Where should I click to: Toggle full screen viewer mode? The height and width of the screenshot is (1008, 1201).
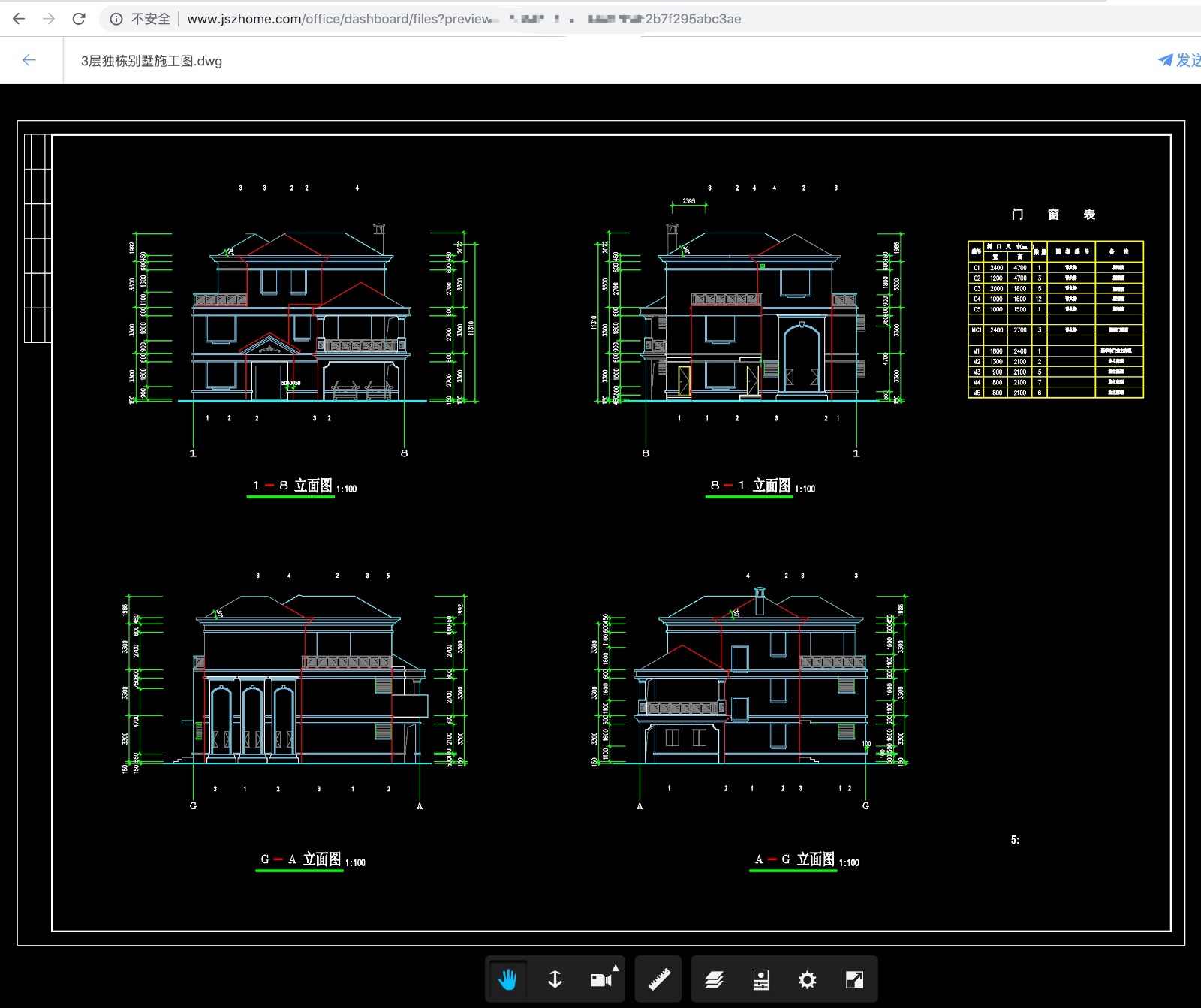(x=854, y=979)
